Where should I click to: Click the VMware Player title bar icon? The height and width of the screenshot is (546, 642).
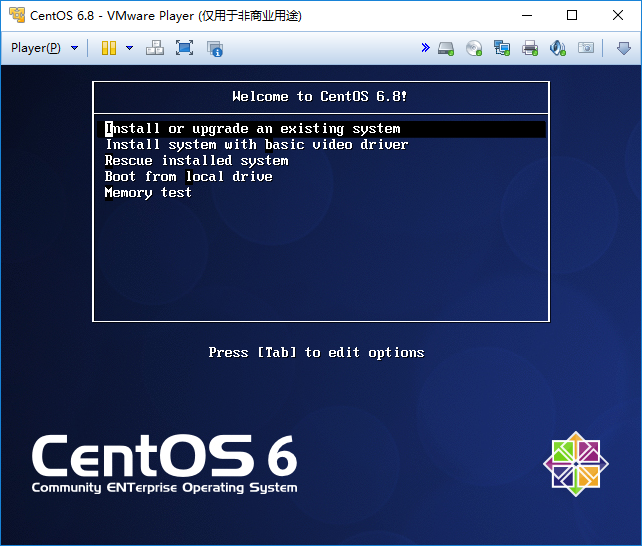pos(17,15)
